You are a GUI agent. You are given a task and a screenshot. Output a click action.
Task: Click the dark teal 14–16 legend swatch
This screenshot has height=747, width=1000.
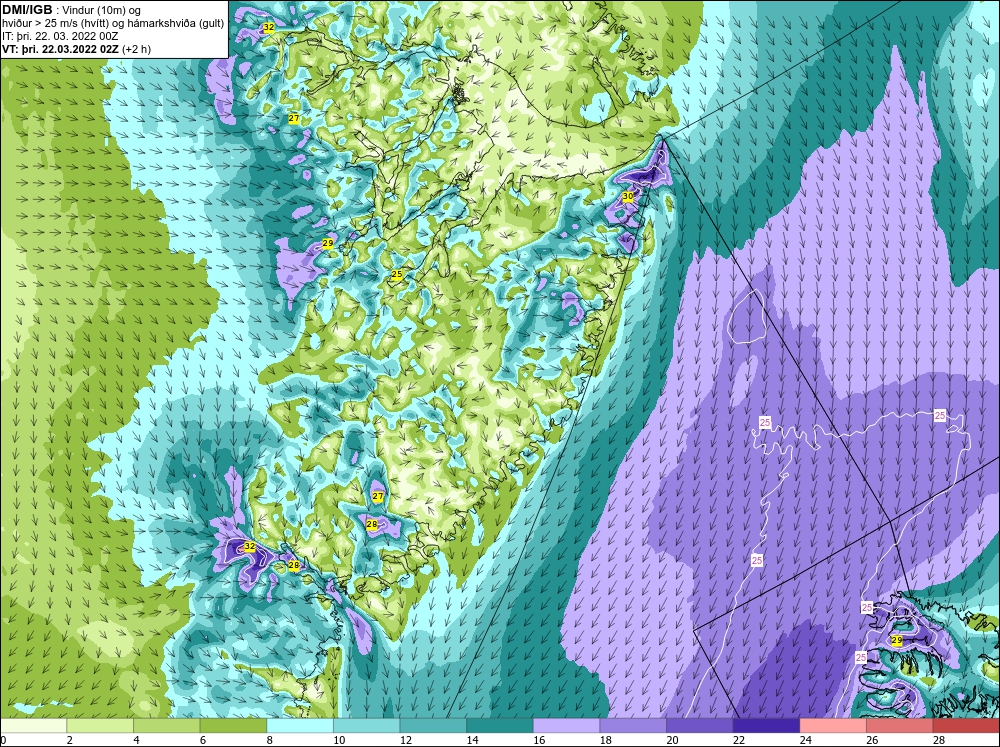tap(499, 725)
